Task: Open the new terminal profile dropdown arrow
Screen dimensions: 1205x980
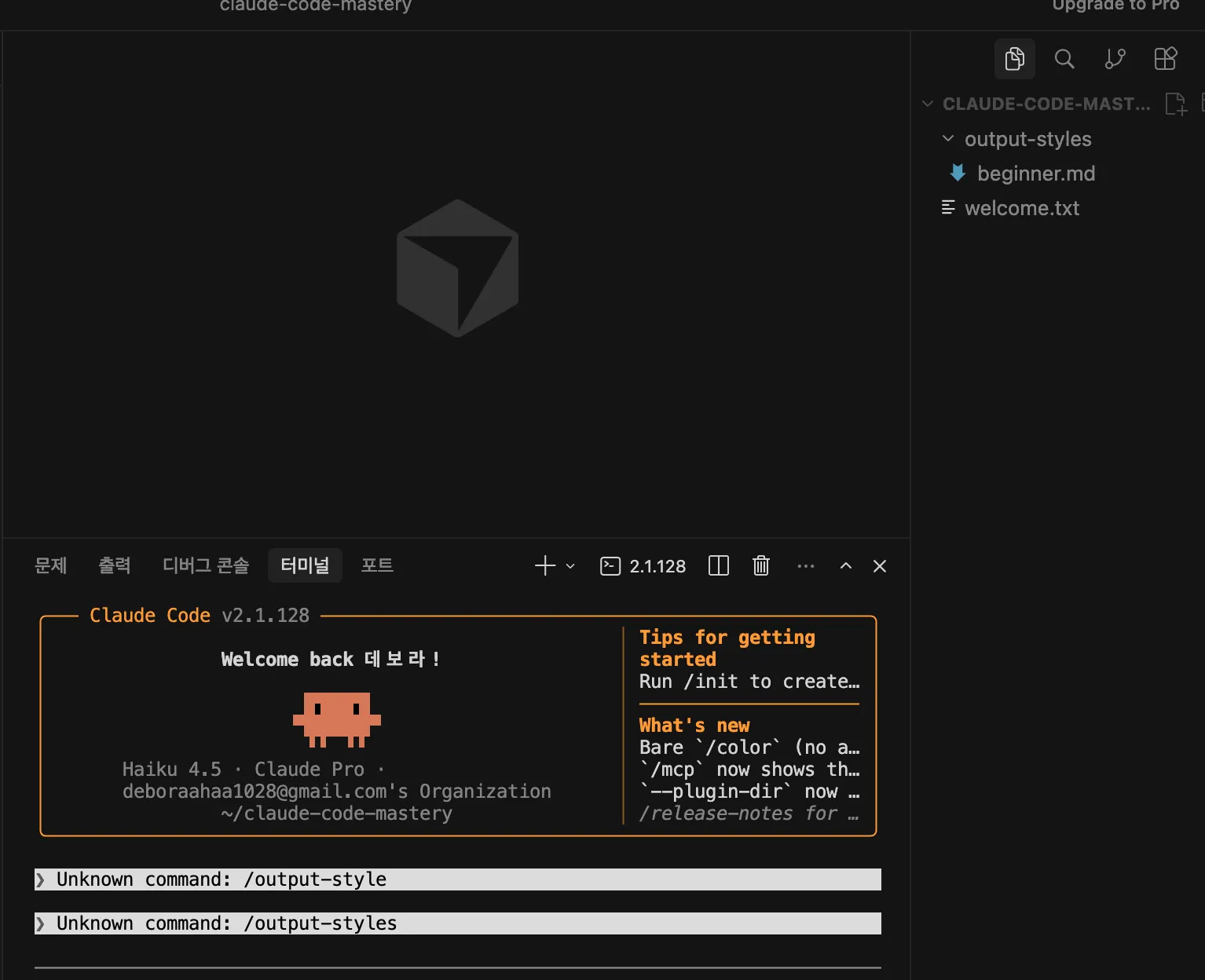Action: 570,566
